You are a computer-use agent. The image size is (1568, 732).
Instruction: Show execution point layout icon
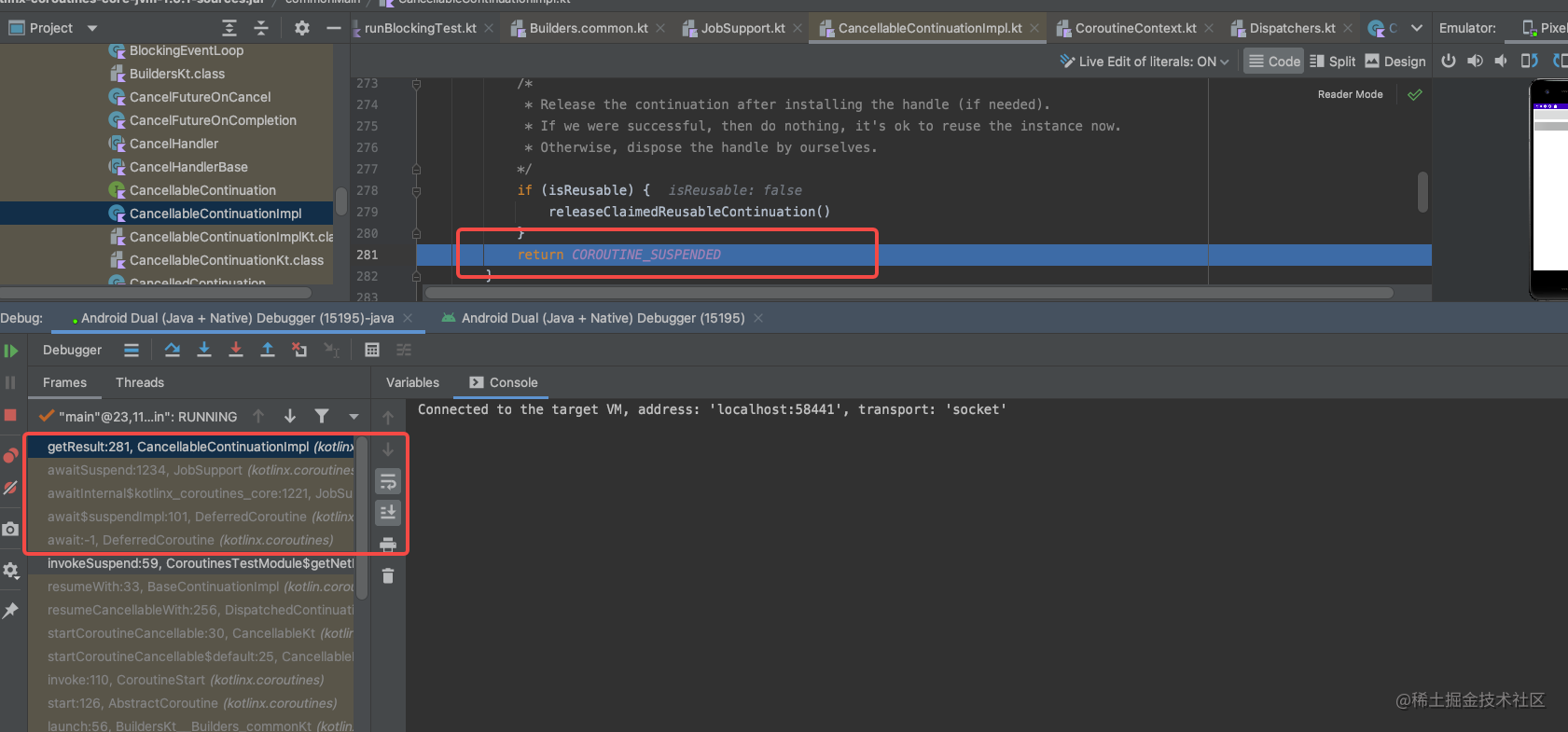[x=132, y=350]
